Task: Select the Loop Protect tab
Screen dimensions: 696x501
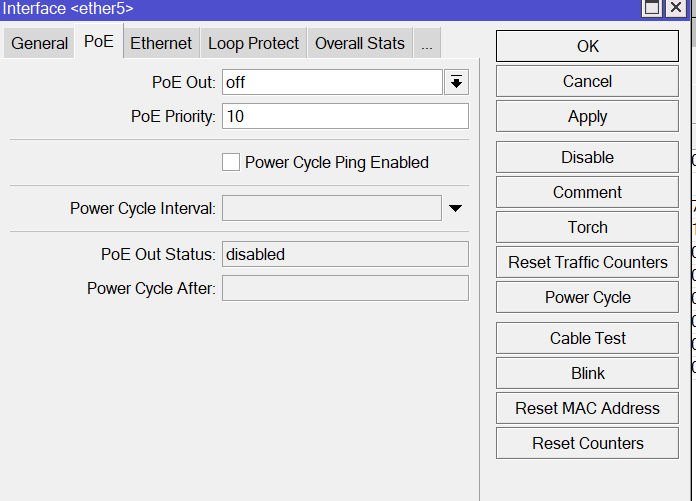Action: pyautogui.click(x=253, y=43)
